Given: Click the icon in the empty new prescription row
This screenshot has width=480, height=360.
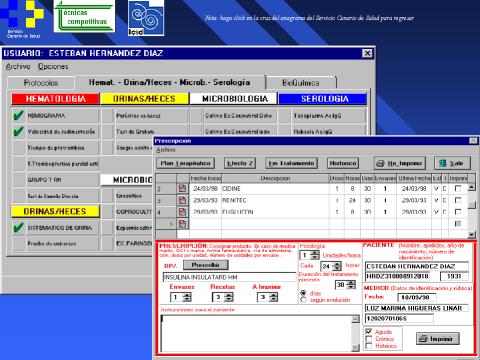Looking at the screenshot, I should click(x=182, y=224).
